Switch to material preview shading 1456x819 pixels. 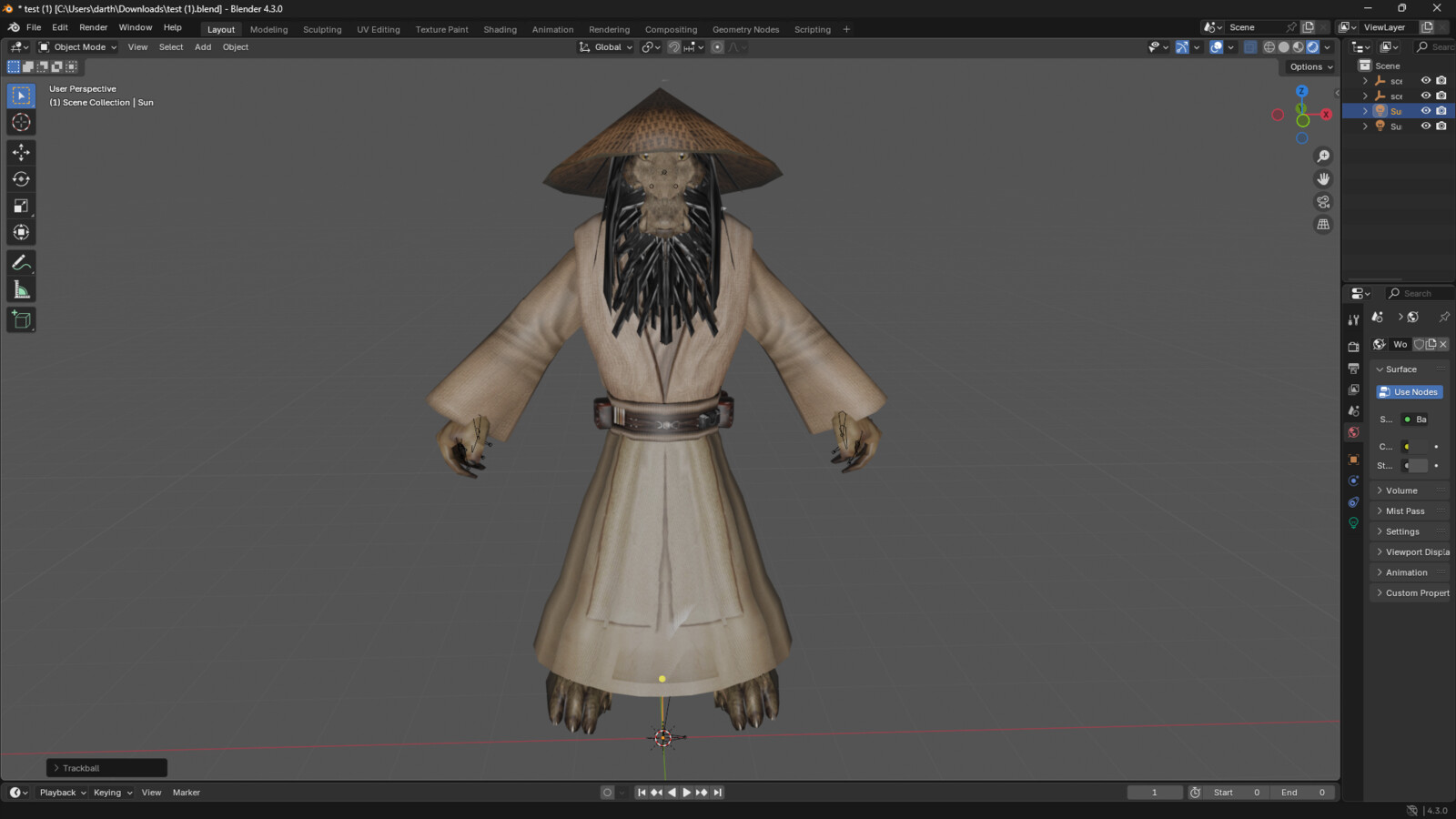[1298, 47]
